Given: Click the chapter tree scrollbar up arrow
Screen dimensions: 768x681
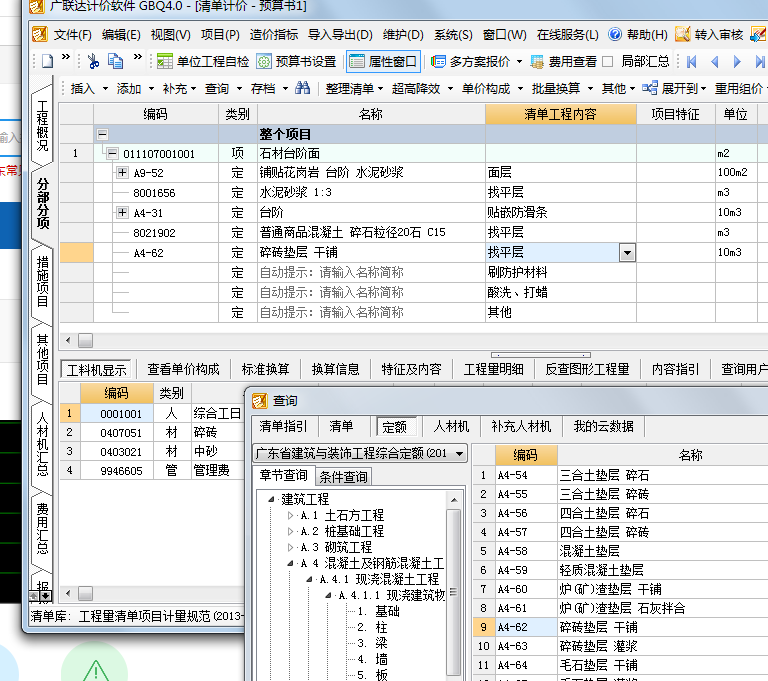Looking at the screenshot, I should coord(454,500).
